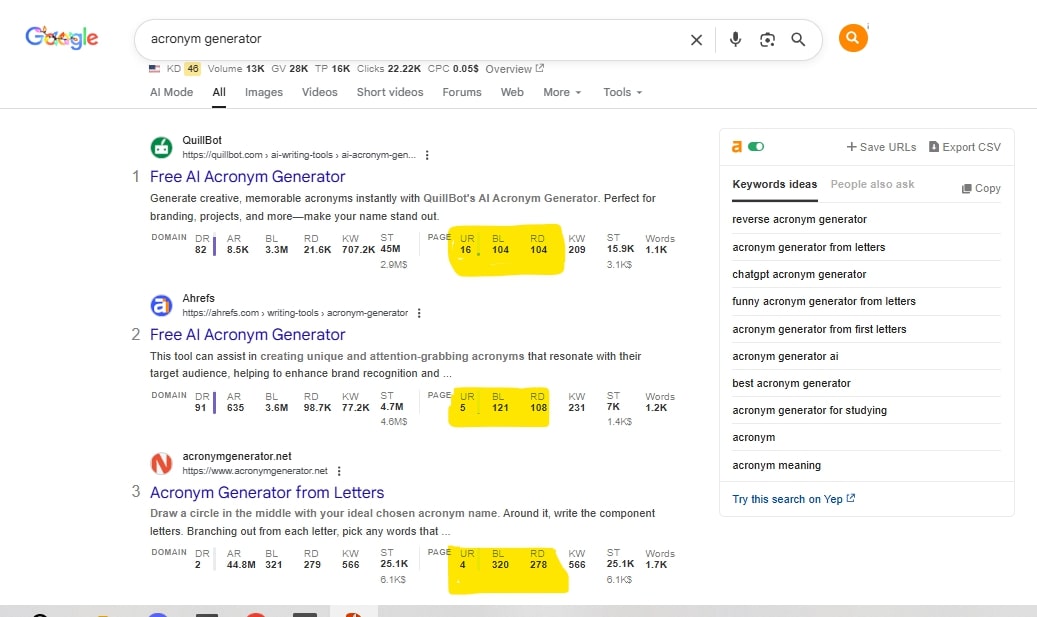Open the Tools dropdown

(622, 92)
